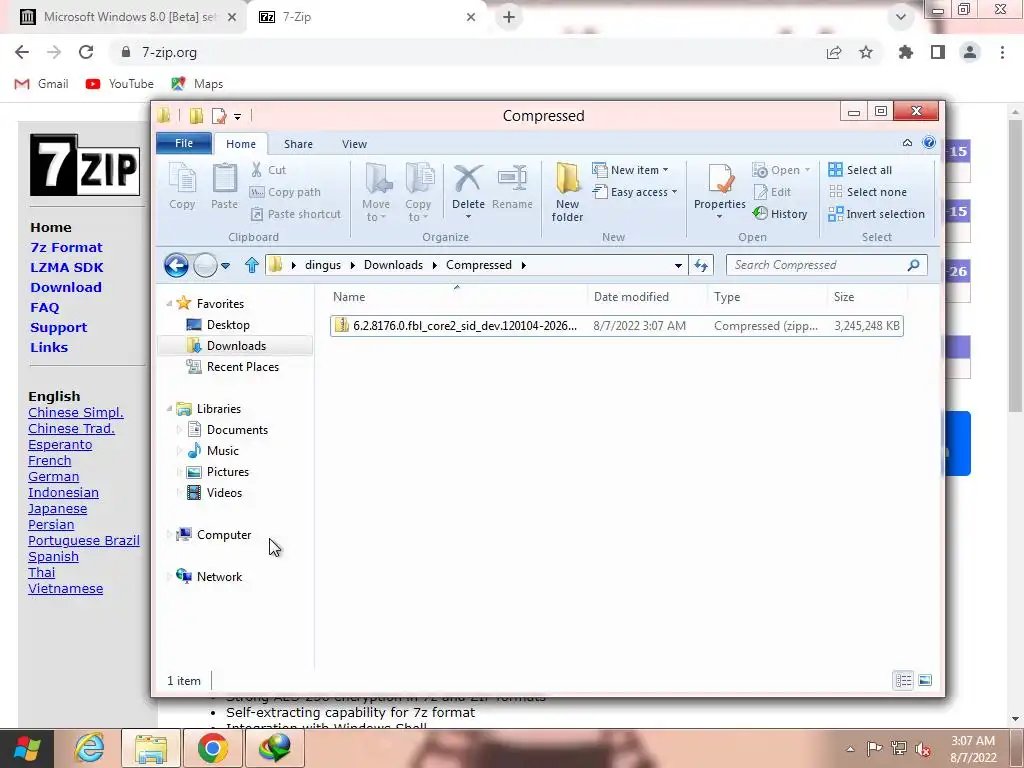Open the recent locations dropdown arrow
Screen dimensions: 1024x768
click(x=225, y=266)
